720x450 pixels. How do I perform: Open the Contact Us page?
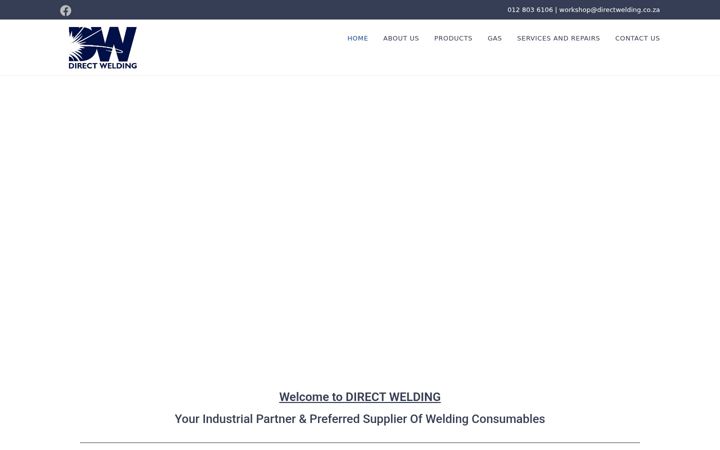coord(637,39)
